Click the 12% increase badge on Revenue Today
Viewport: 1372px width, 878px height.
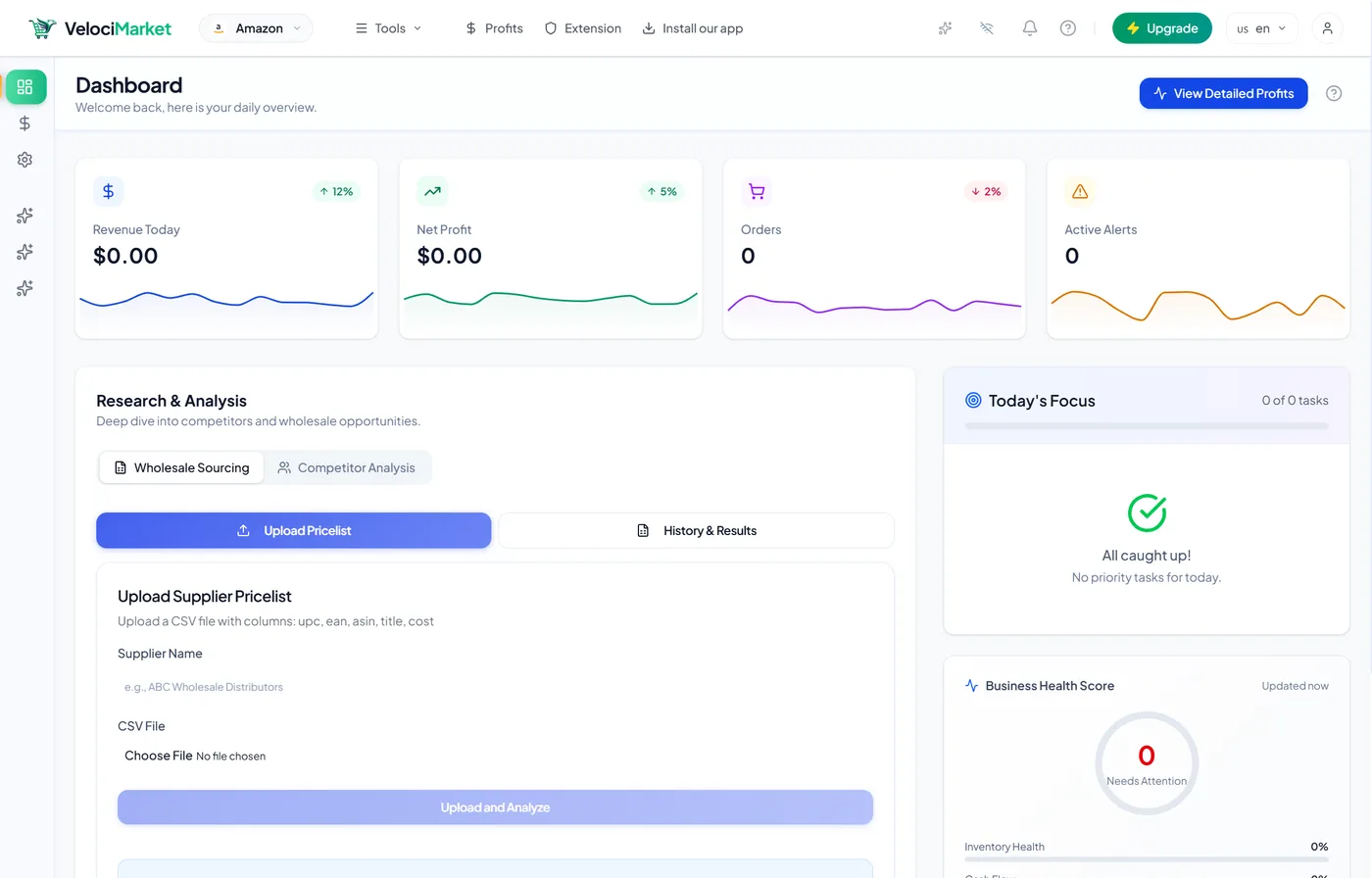pos(336,192)
